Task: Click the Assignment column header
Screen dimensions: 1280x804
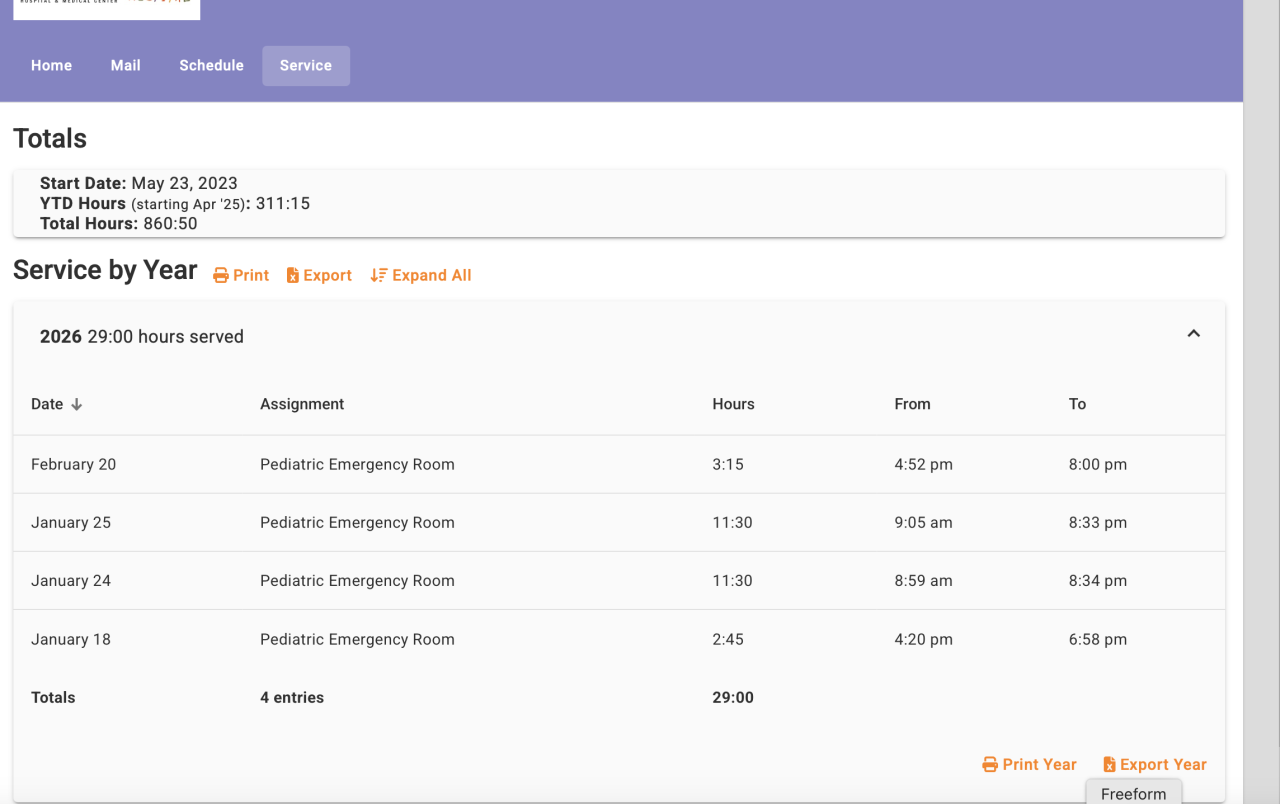Action: [302, 405]
